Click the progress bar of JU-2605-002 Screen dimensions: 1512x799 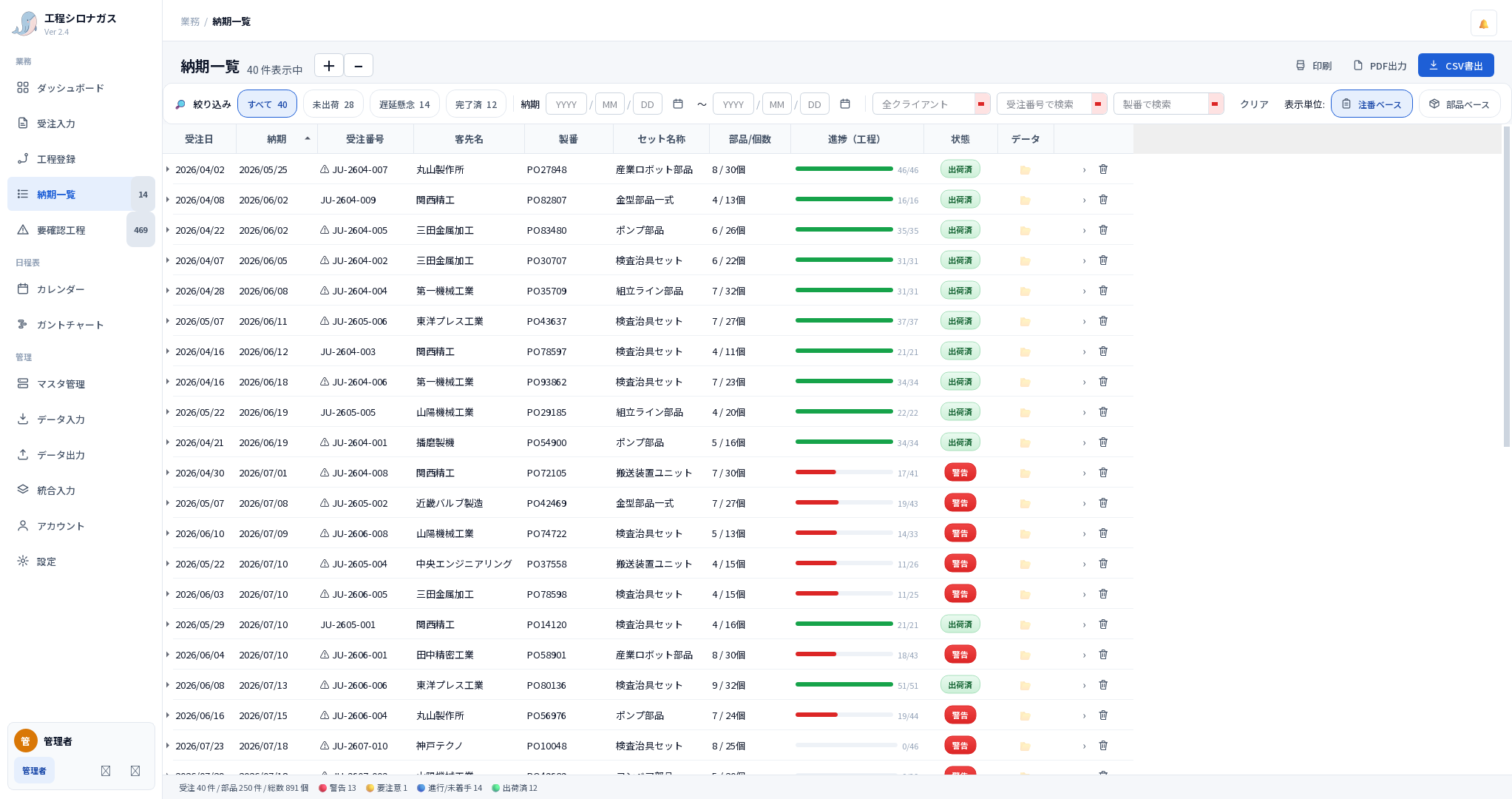(x=844, y=503)
